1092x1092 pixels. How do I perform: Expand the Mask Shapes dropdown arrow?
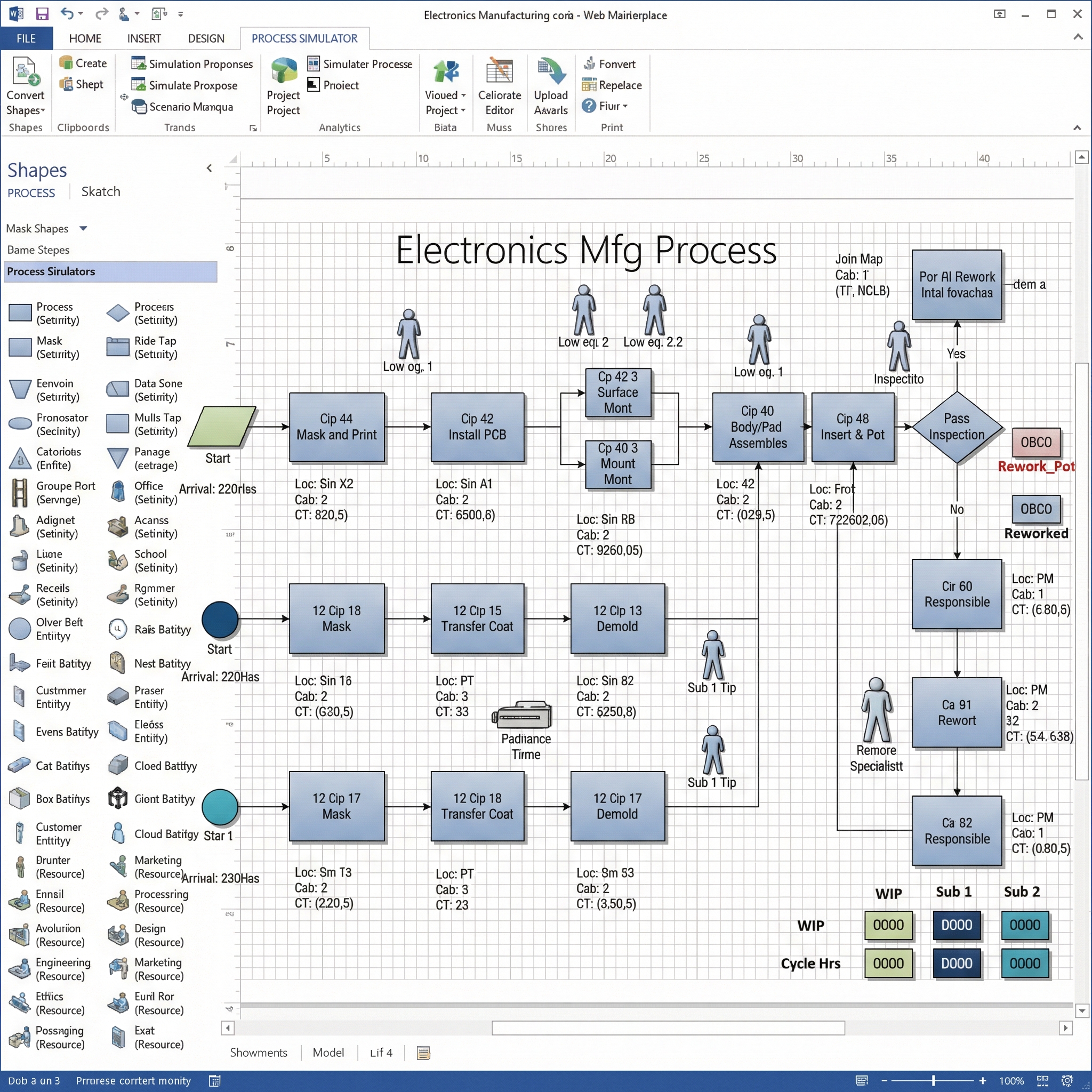[84, 228]
